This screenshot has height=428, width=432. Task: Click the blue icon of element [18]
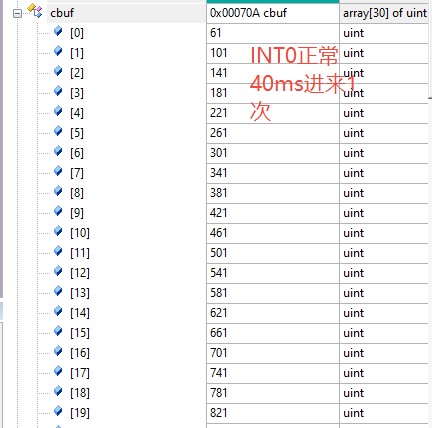point(58,391)
